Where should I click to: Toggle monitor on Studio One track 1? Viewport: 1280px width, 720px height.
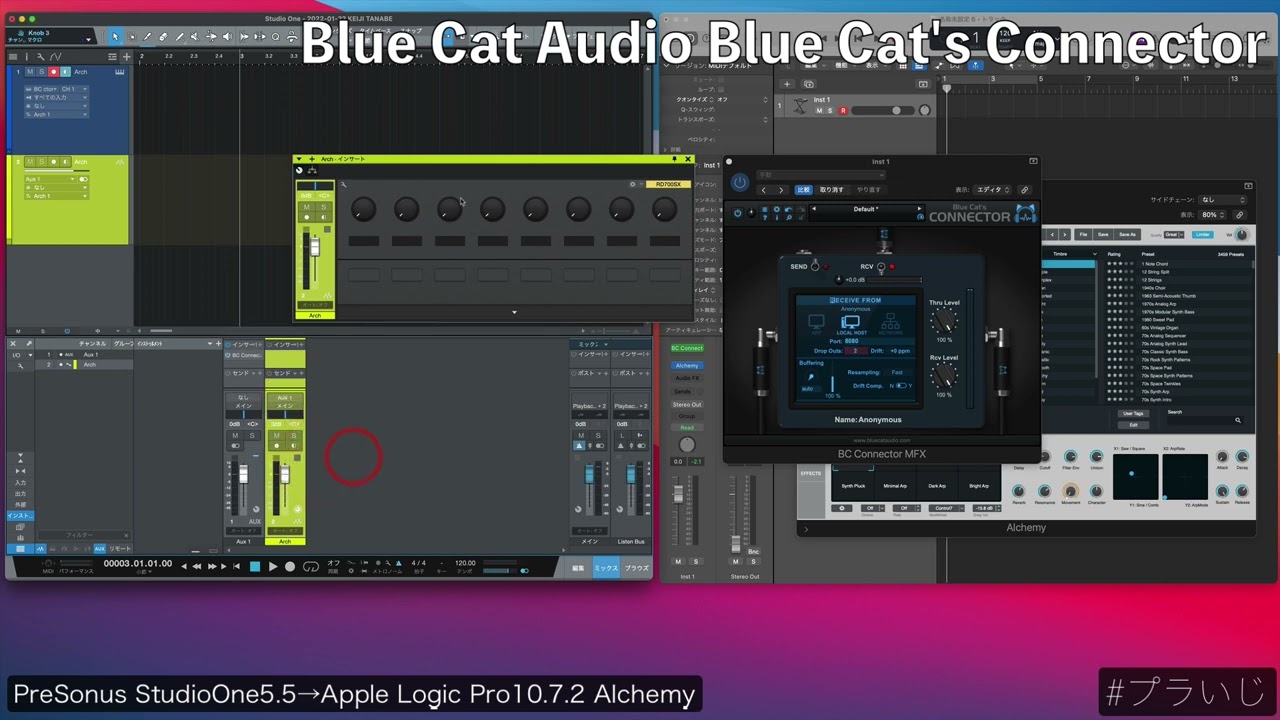pyautogui.click(x=66, y=72)
